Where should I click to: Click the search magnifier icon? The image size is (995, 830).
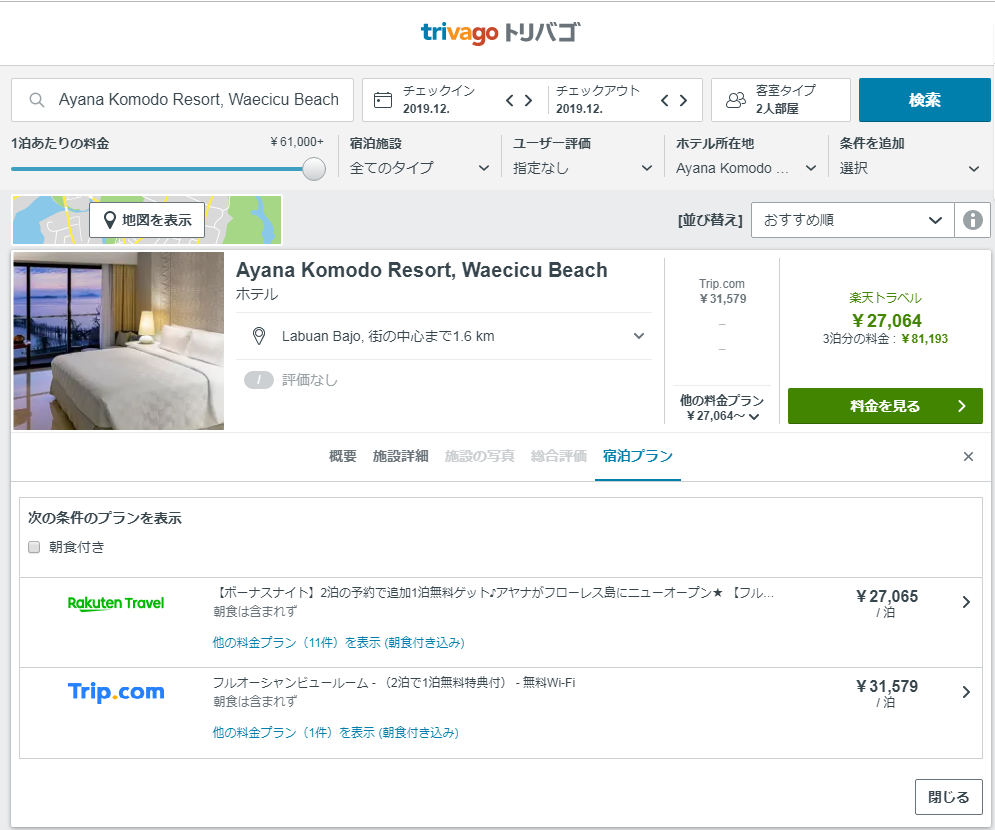click(37, 100)
